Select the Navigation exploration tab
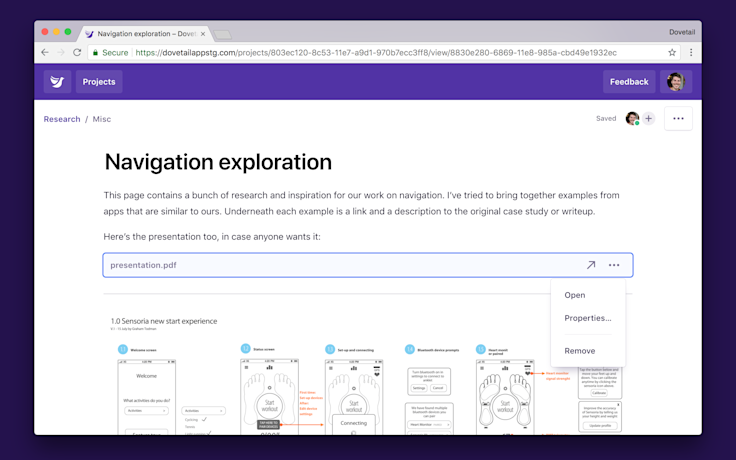736x460 pixels. (x=146, y=34)
